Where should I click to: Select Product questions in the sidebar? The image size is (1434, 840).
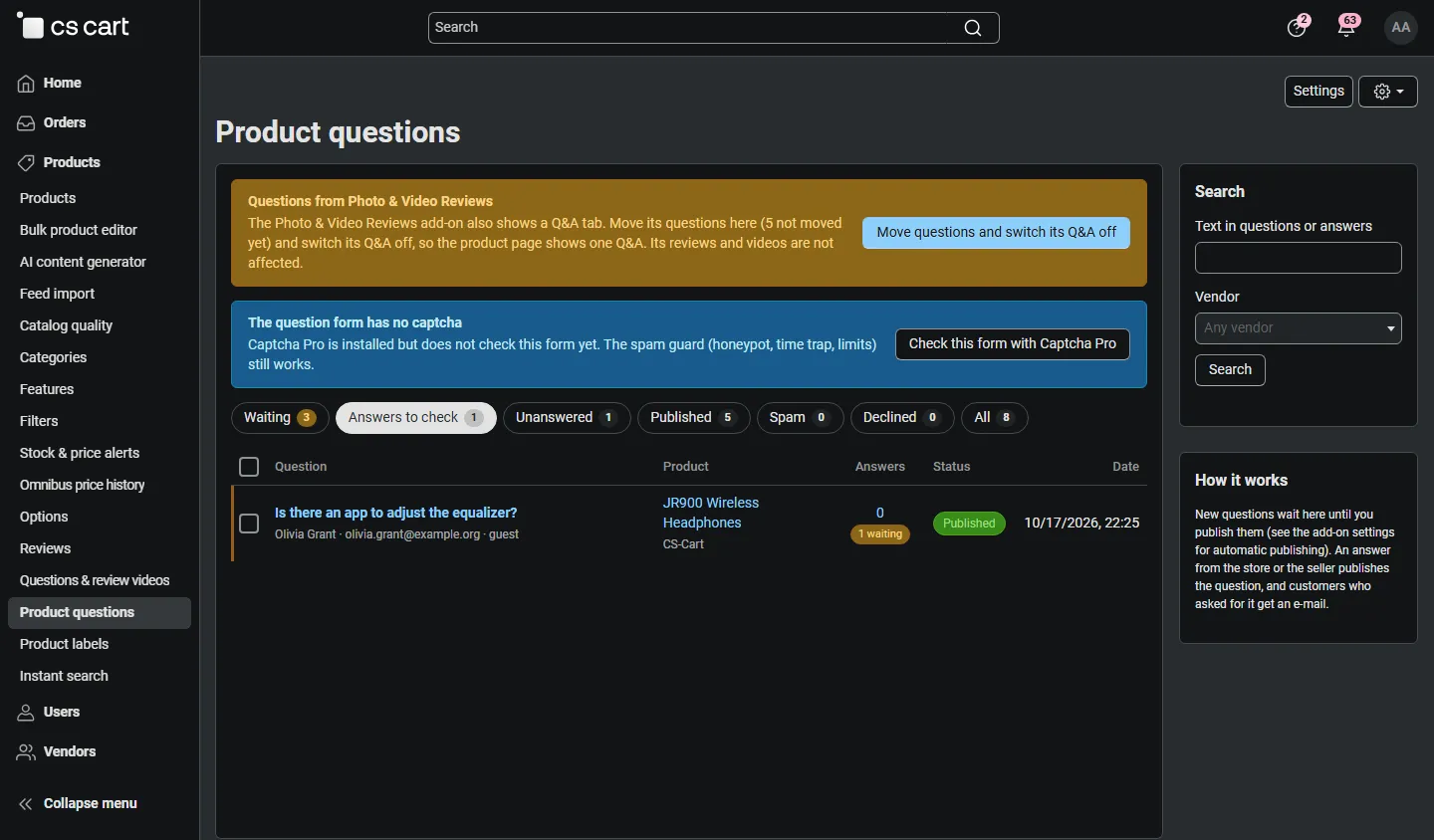100,613
